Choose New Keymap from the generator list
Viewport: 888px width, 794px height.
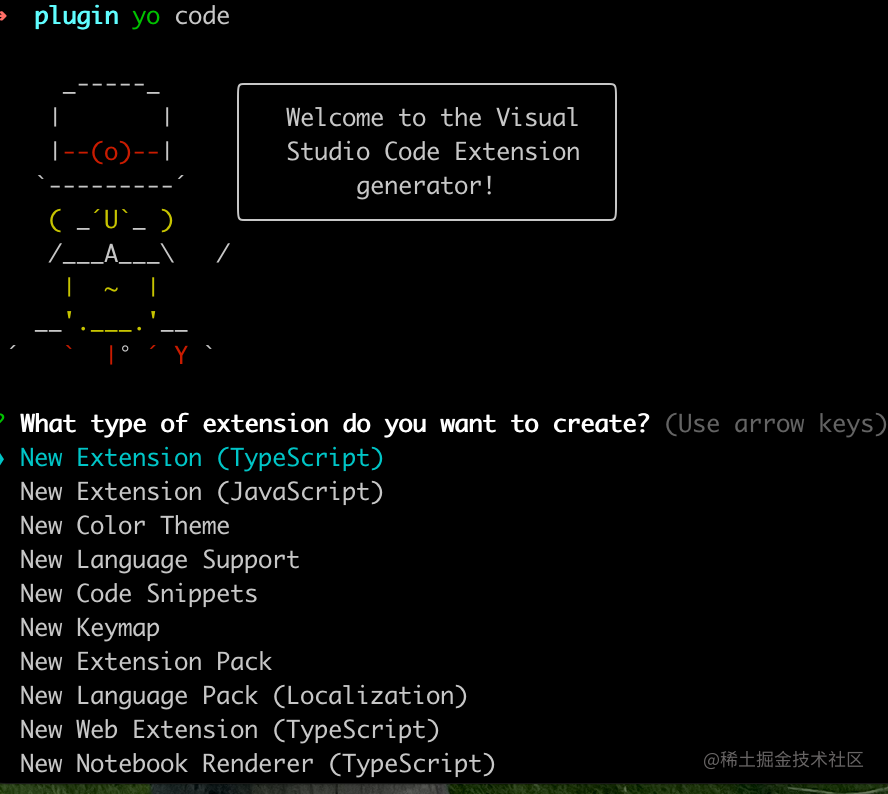coord(89,627)
